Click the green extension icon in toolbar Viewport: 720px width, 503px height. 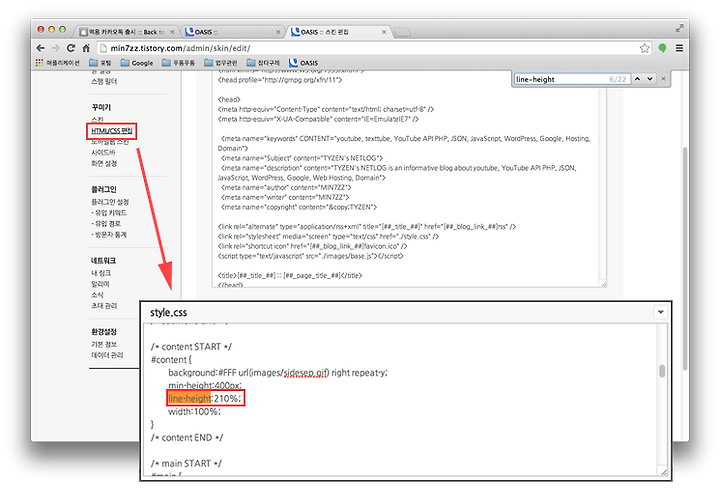point(662,48)
